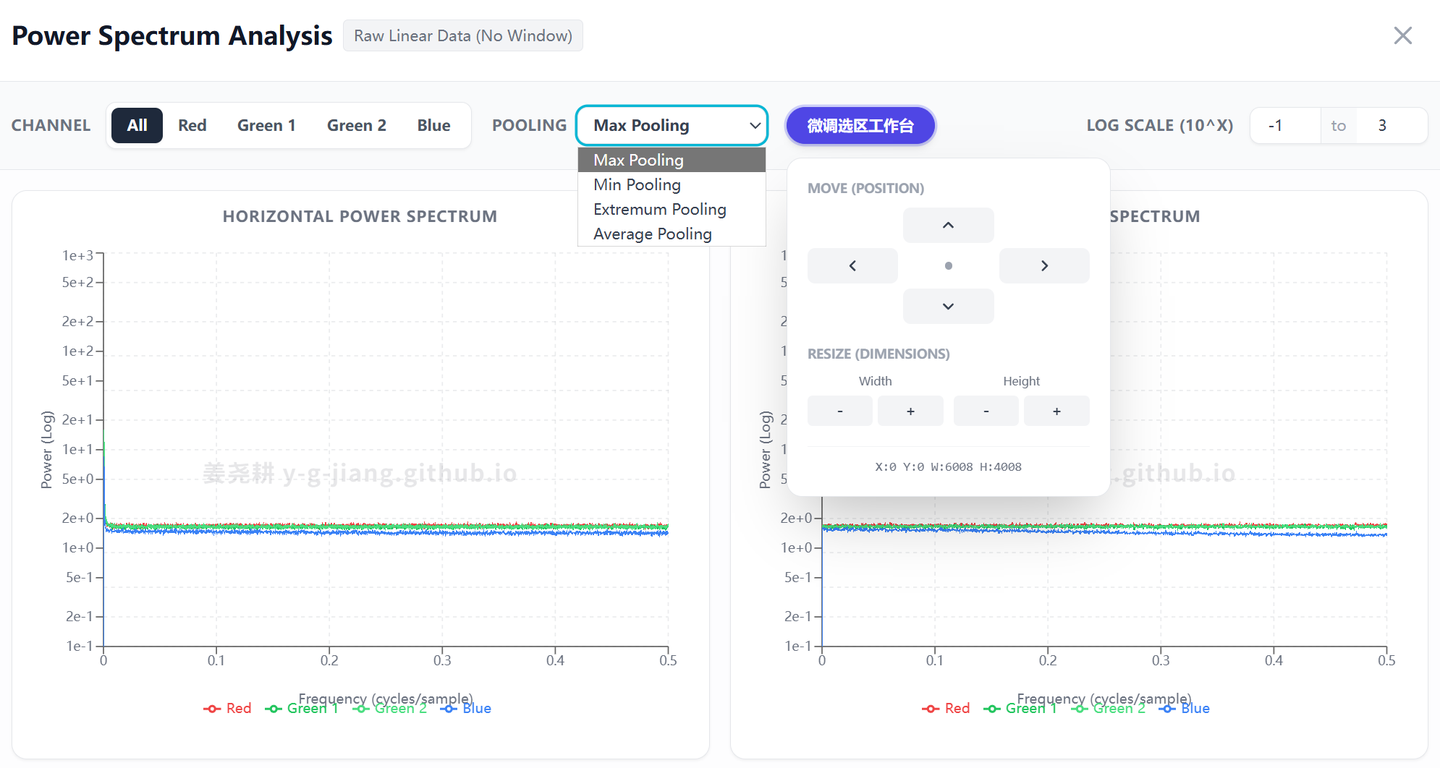Increase height with the plus button
Image resolution: width=1440 pixels, height=768 pixels.
[1056, 411]
